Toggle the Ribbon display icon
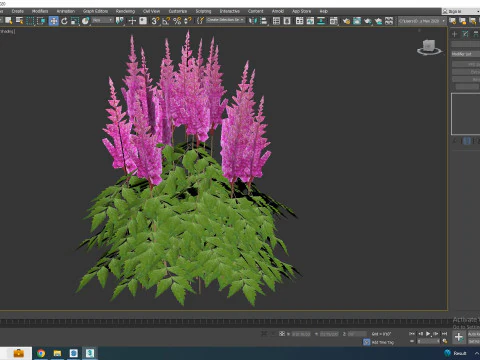 299,21
